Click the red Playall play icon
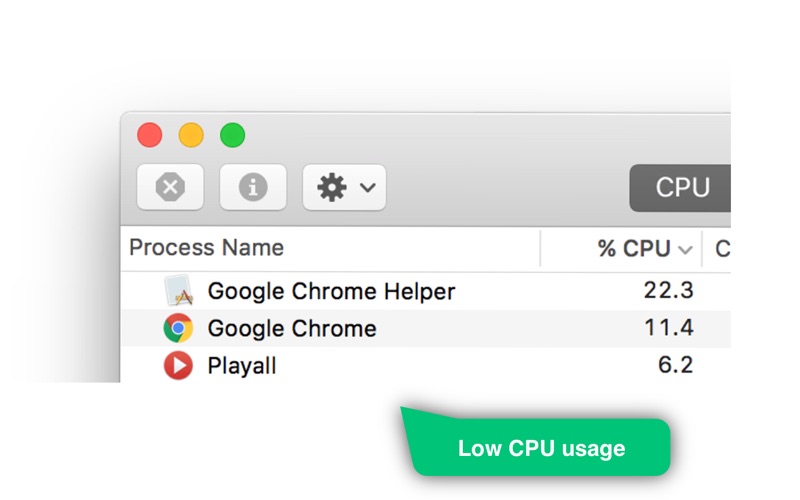The height and width of the screenshot is (500, 800). [x=178, y=365]
